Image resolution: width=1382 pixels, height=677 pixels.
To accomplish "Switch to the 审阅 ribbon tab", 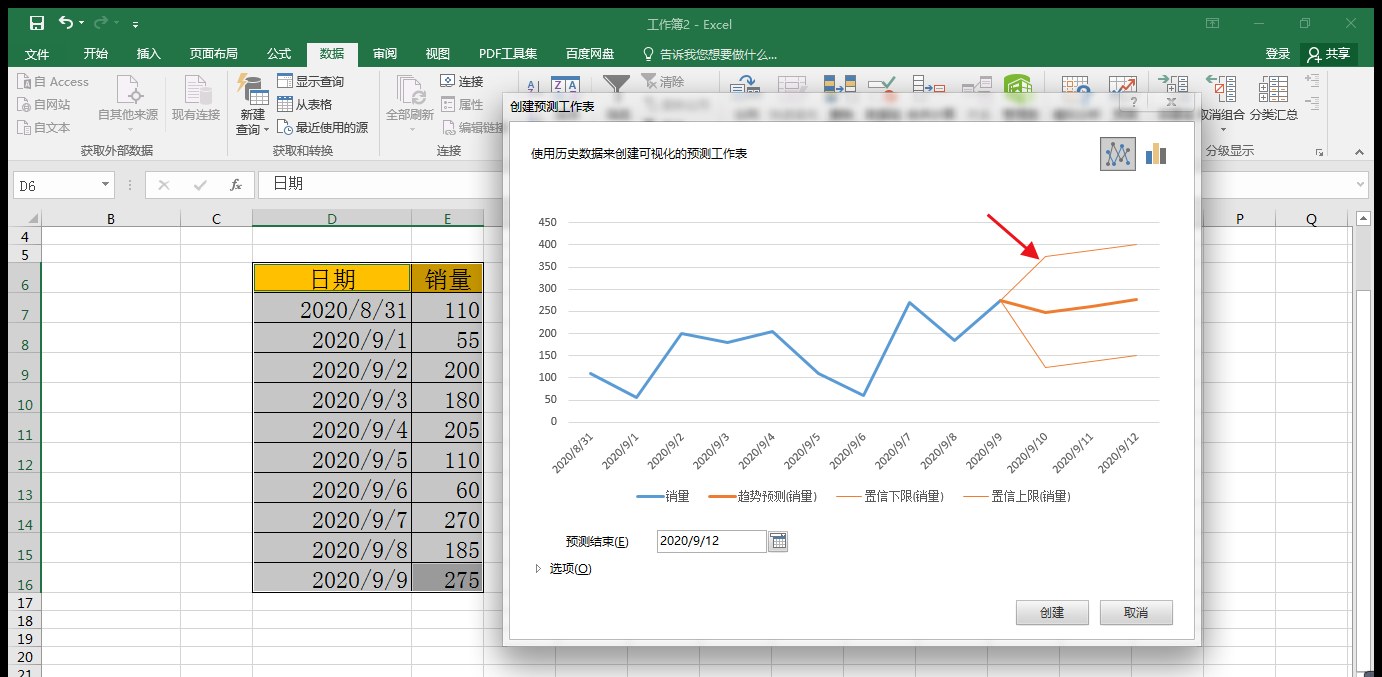I will pyautogui.click(x=385, y=54).
